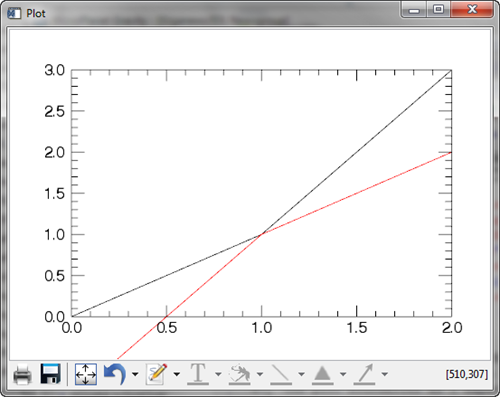Select the Line annotation tool
This screenshot has width=500, height=397.
[281, 374]
